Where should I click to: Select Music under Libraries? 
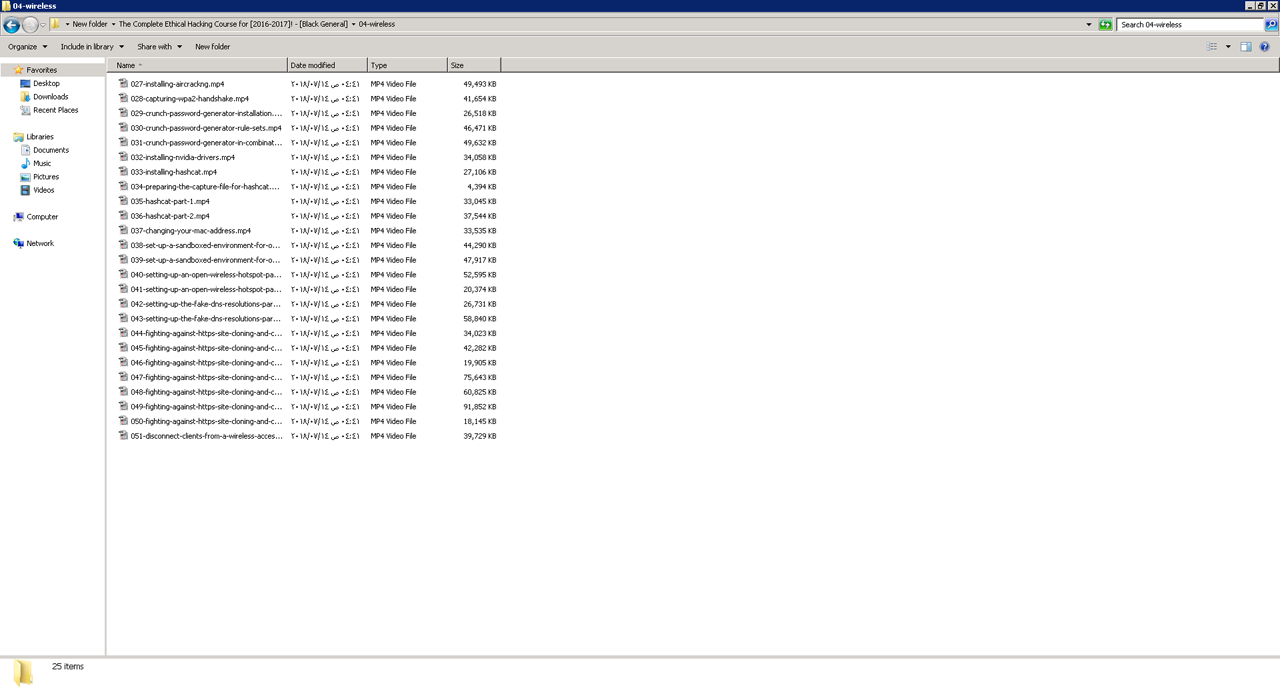click(x=42, y=164)
